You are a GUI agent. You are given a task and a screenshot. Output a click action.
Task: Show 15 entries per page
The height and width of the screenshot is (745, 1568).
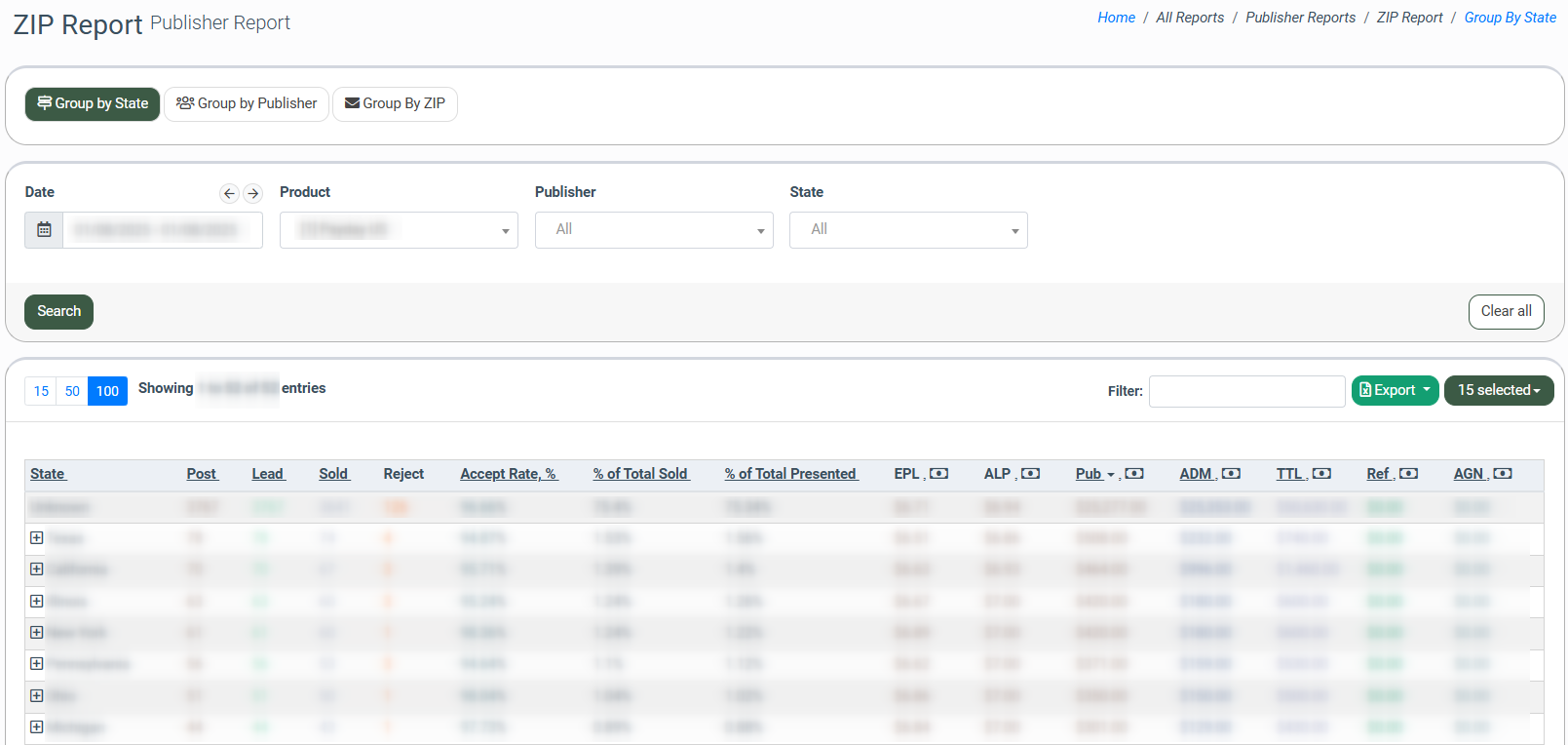coord(41,391)
